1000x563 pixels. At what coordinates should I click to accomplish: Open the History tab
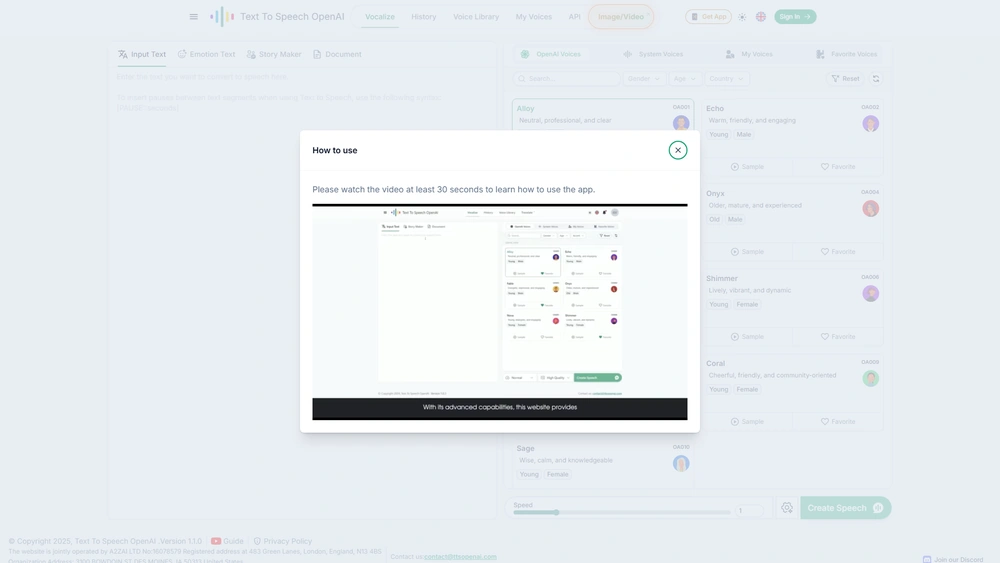(x=423, y=17)
